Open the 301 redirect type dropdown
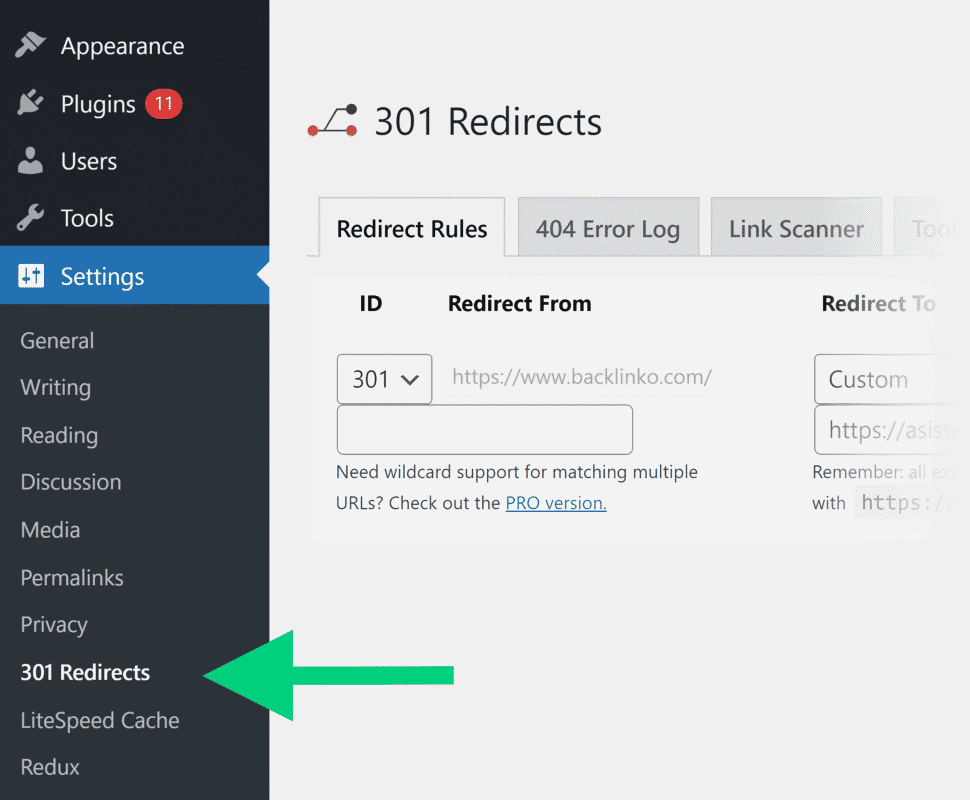The image size is (970, 800). click(x=384, y=379)
